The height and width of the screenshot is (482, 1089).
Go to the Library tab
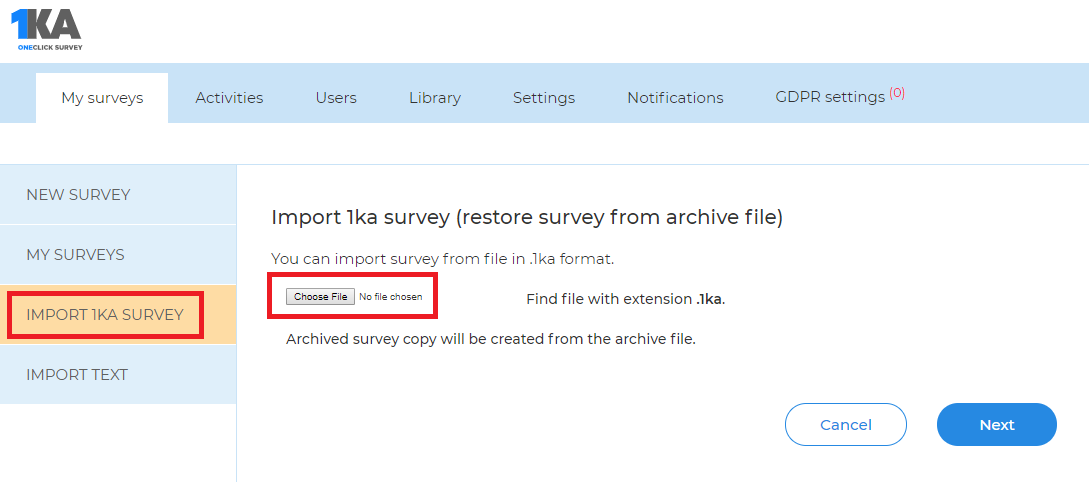[x=435, y=98]
